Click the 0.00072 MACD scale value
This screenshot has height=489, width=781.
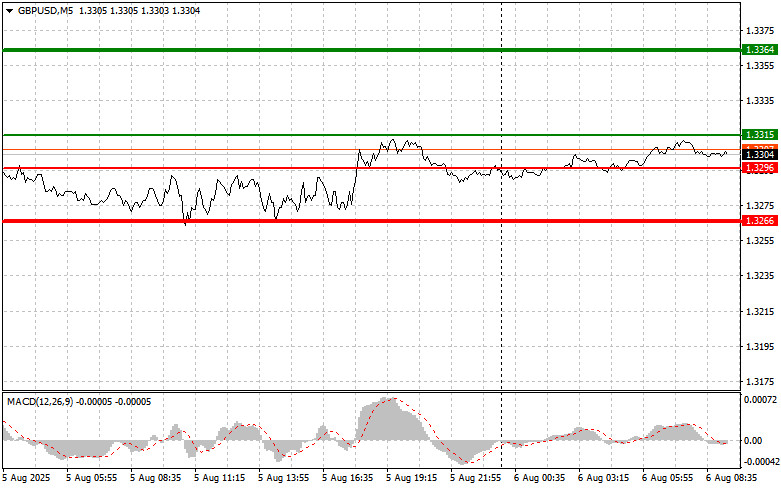point(760,400)
